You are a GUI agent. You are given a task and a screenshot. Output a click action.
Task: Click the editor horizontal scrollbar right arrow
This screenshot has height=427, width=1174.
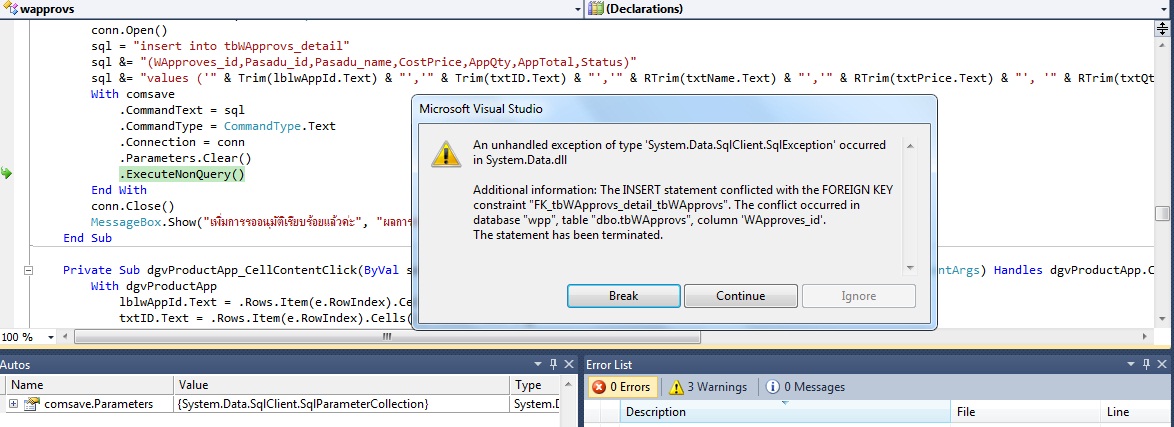pos(1144,337)
